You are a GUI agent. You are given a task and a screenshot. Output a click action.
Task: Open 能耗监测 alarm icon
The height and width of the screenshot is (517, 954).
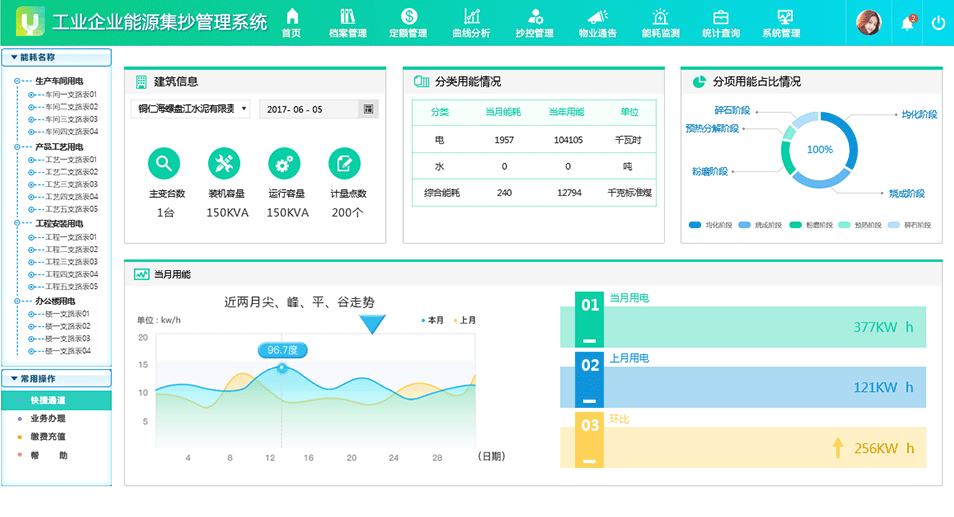pyautogui.click(x=660, y=17)
